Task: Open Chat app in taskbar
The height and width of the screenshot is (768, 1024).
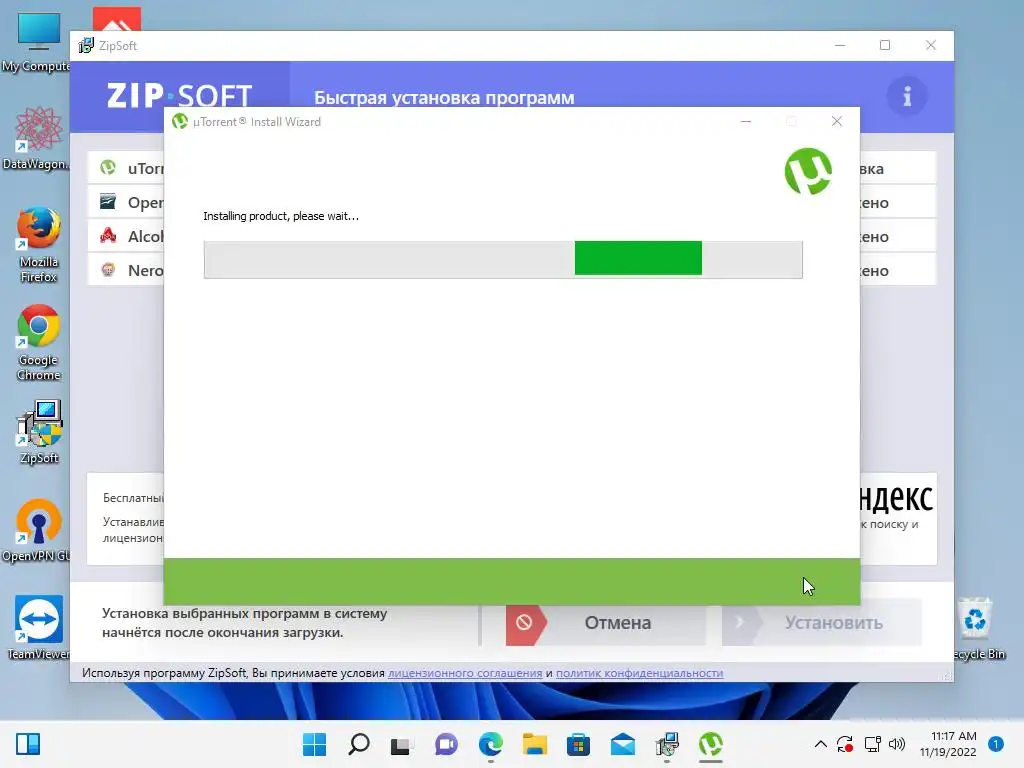Action: point(447,744)
